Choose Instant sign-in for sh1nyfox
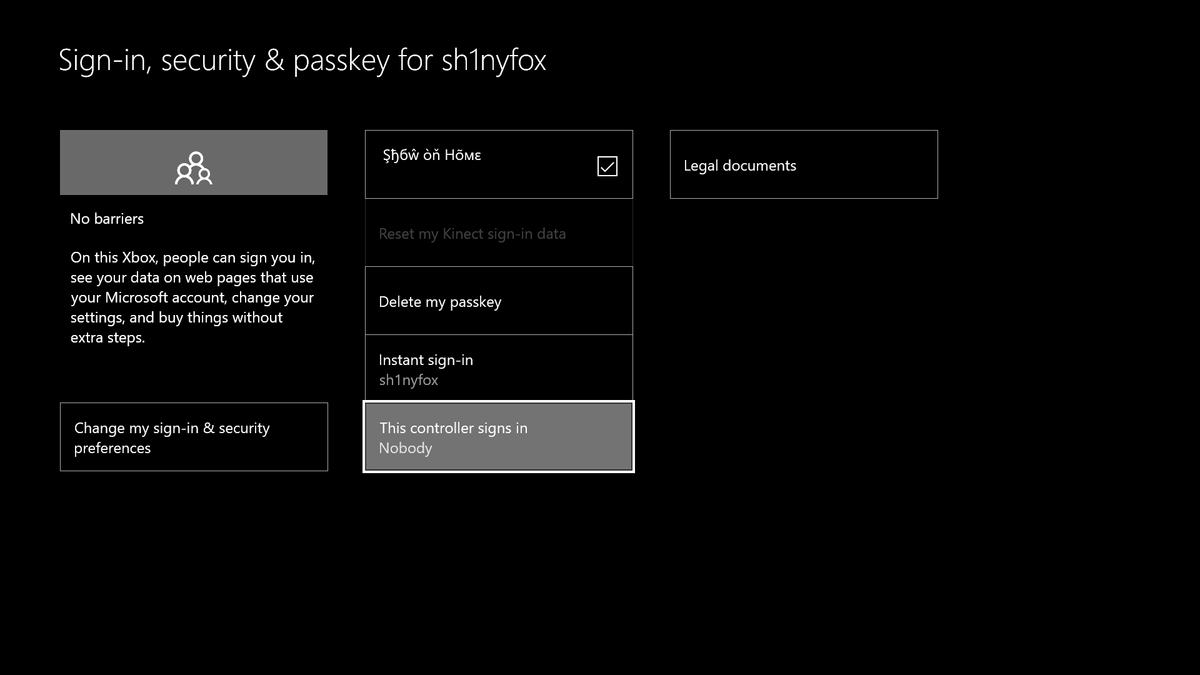 (x=497, y=368)
